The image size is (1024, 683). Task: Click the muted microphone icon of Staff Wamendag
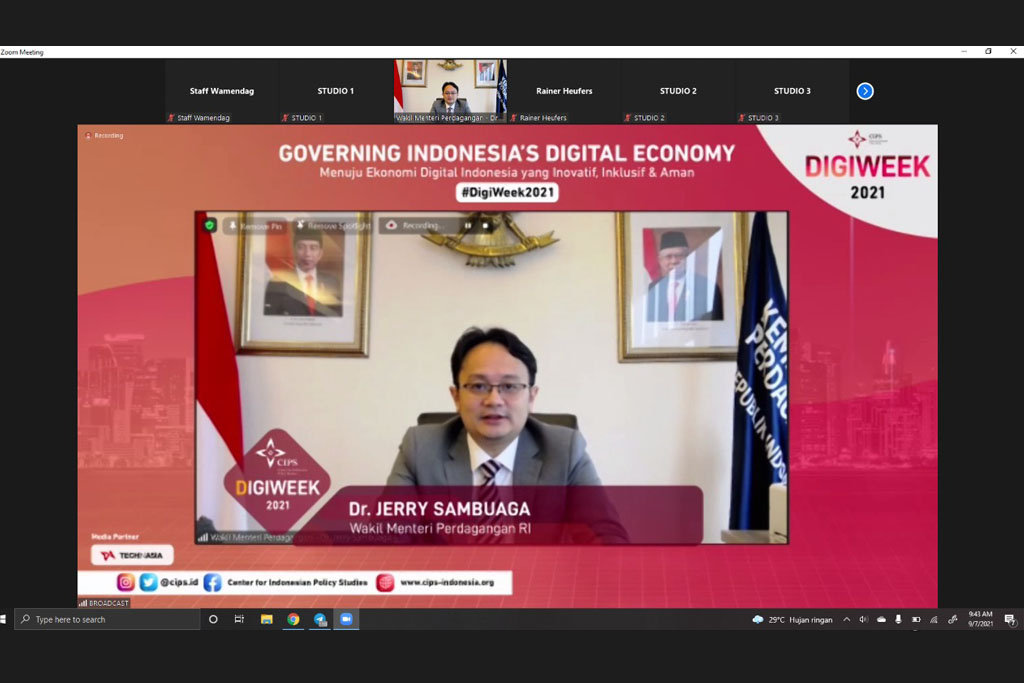tap(171, 118)
